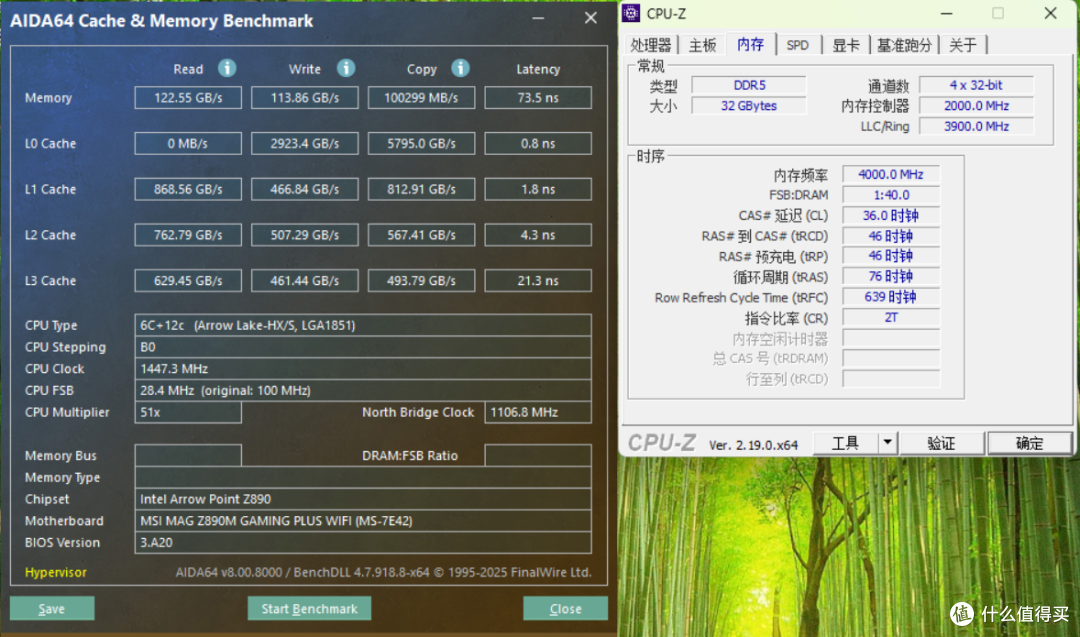The image size is (1080, 637).
Task: Click the CPU Clock field 1447.3 MHz
Action: click(x=363, y=368)
